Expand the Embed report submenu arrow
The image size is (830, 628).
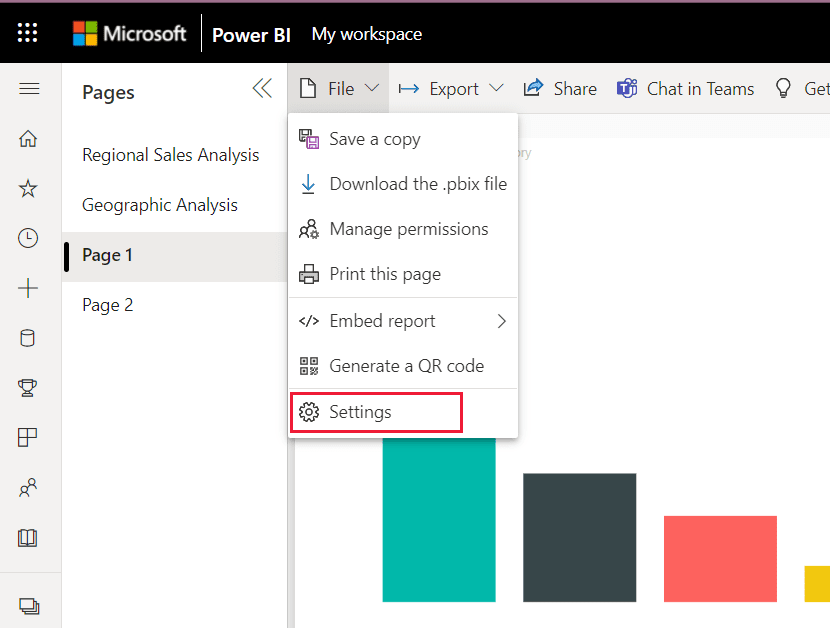point(502,321)
